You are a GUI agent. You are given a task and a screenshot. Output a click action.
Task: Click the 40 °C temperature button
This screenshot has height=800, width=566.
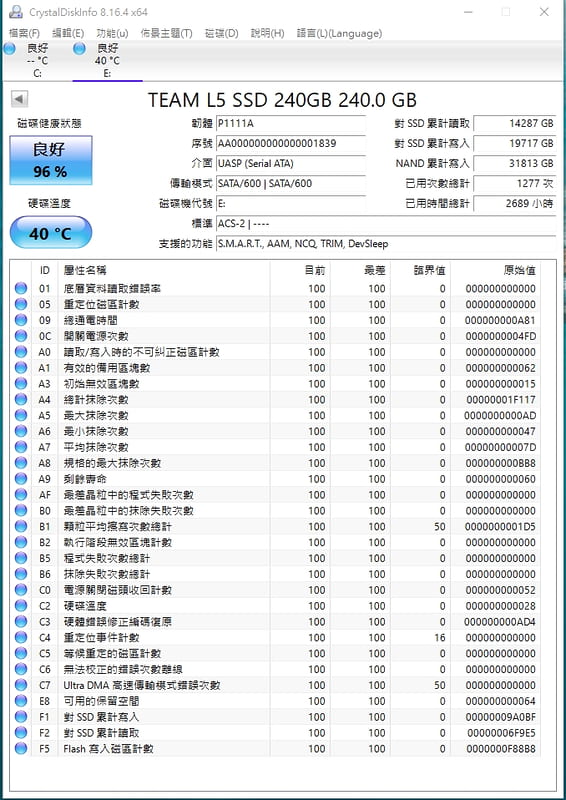(51, 232)
